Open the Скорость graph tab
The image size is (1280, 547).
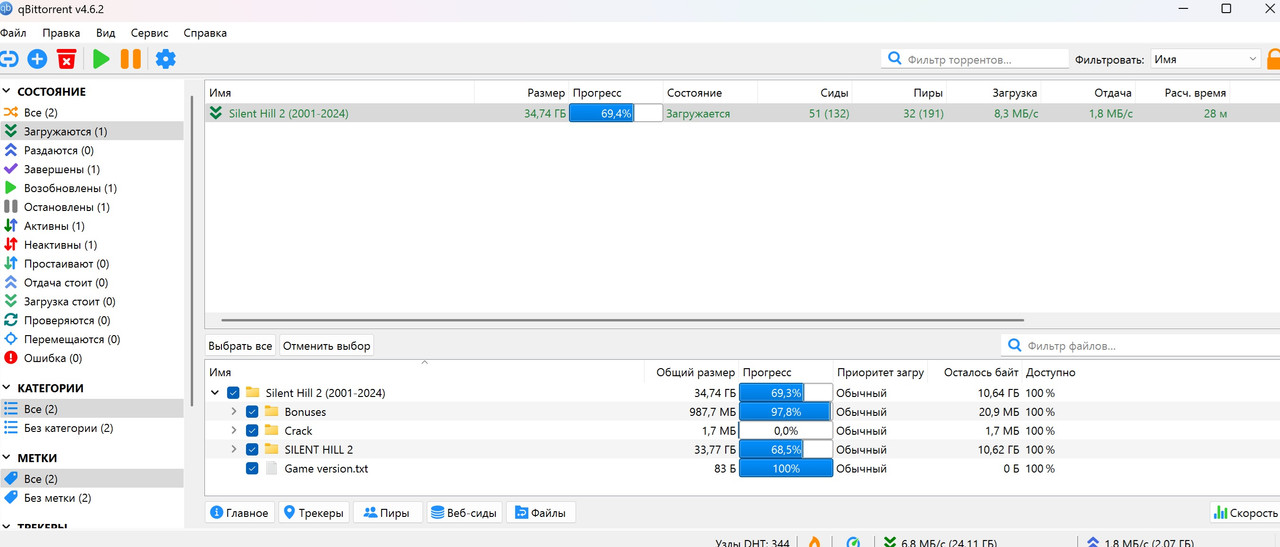[1245, 513]
